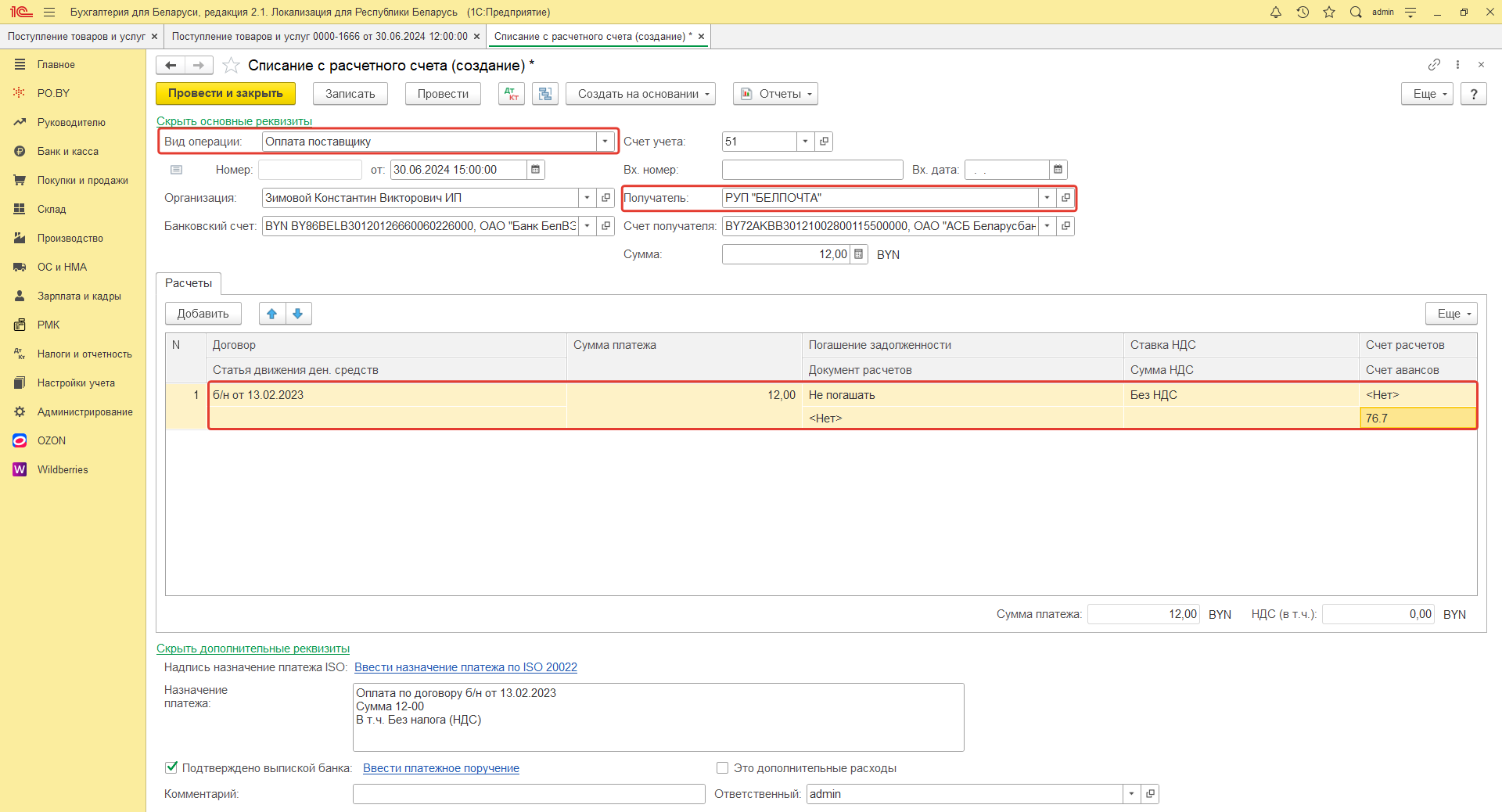Click Добавить row button
Screen dimensions: 1502x812
203,314
